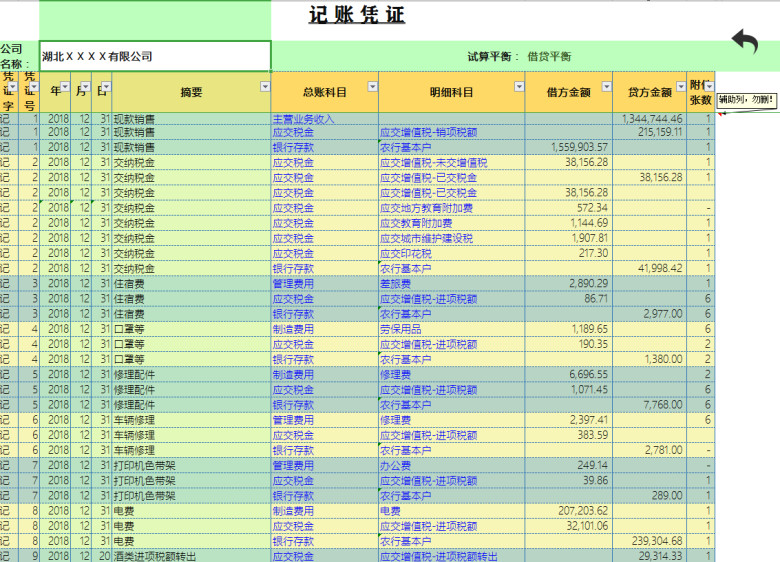Select the credit amount 239,304.68

[x=650, y=541]
